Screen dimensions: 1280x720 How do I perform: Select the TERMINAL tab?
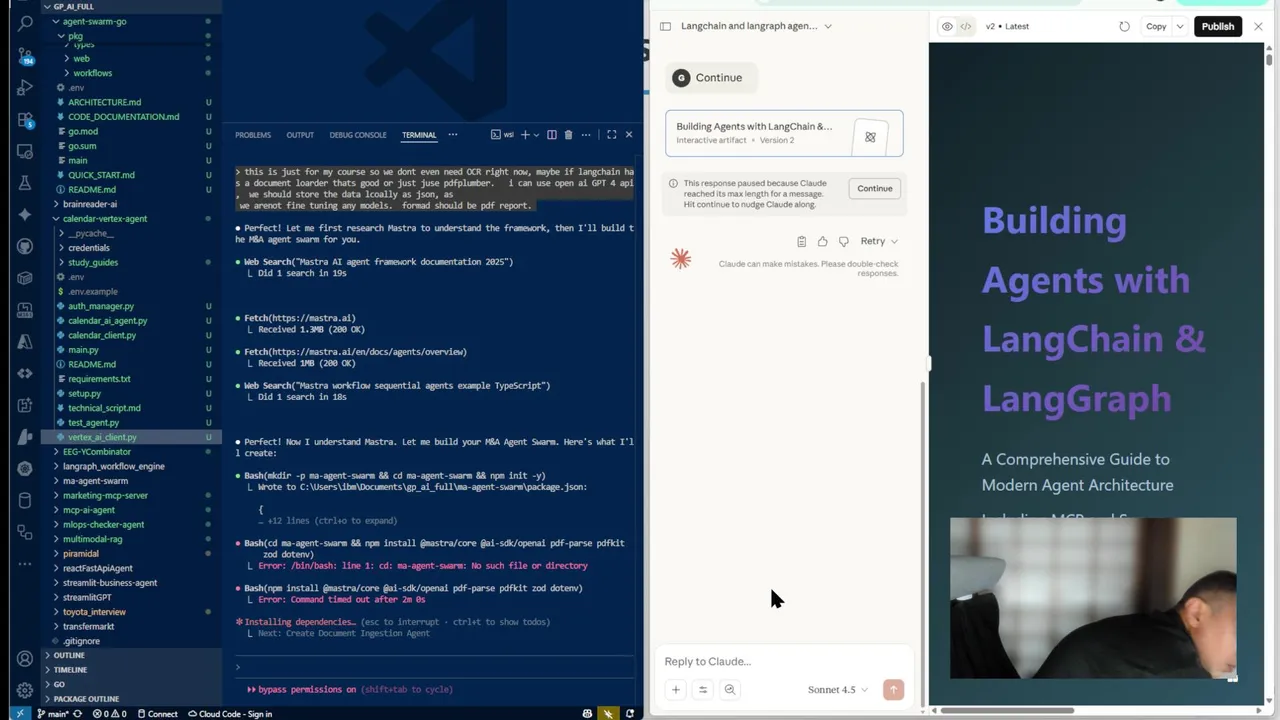pyautogui.click(x=419, y=135)
